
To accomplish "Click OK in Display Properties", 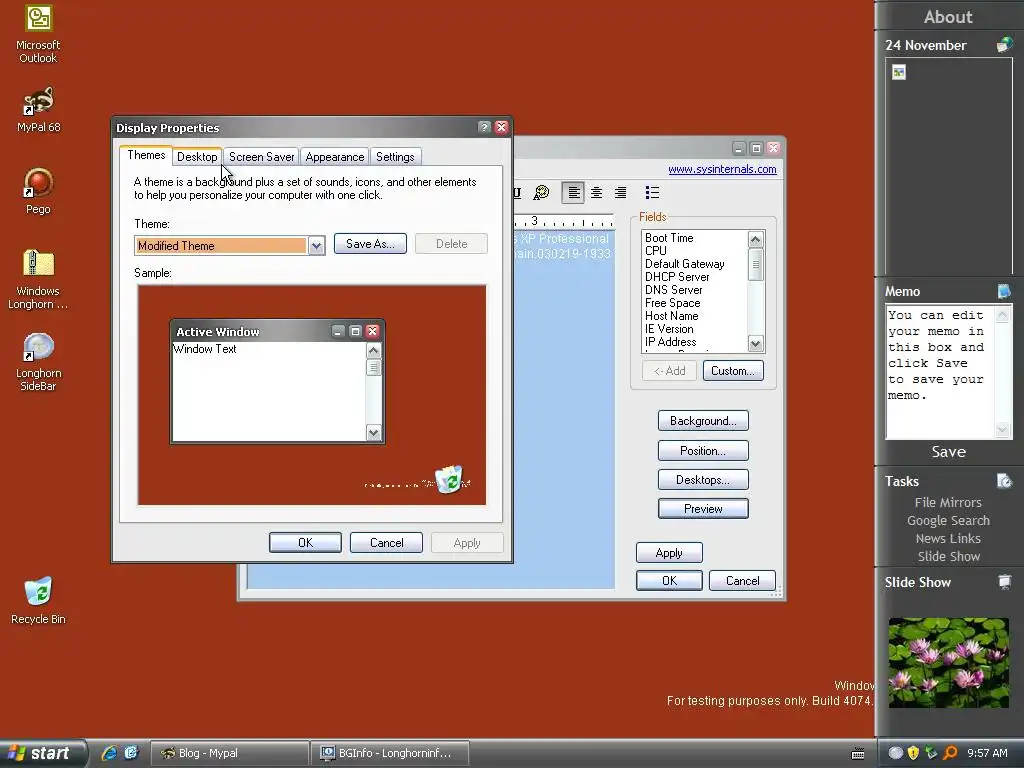I will click(x=305, y=543).
